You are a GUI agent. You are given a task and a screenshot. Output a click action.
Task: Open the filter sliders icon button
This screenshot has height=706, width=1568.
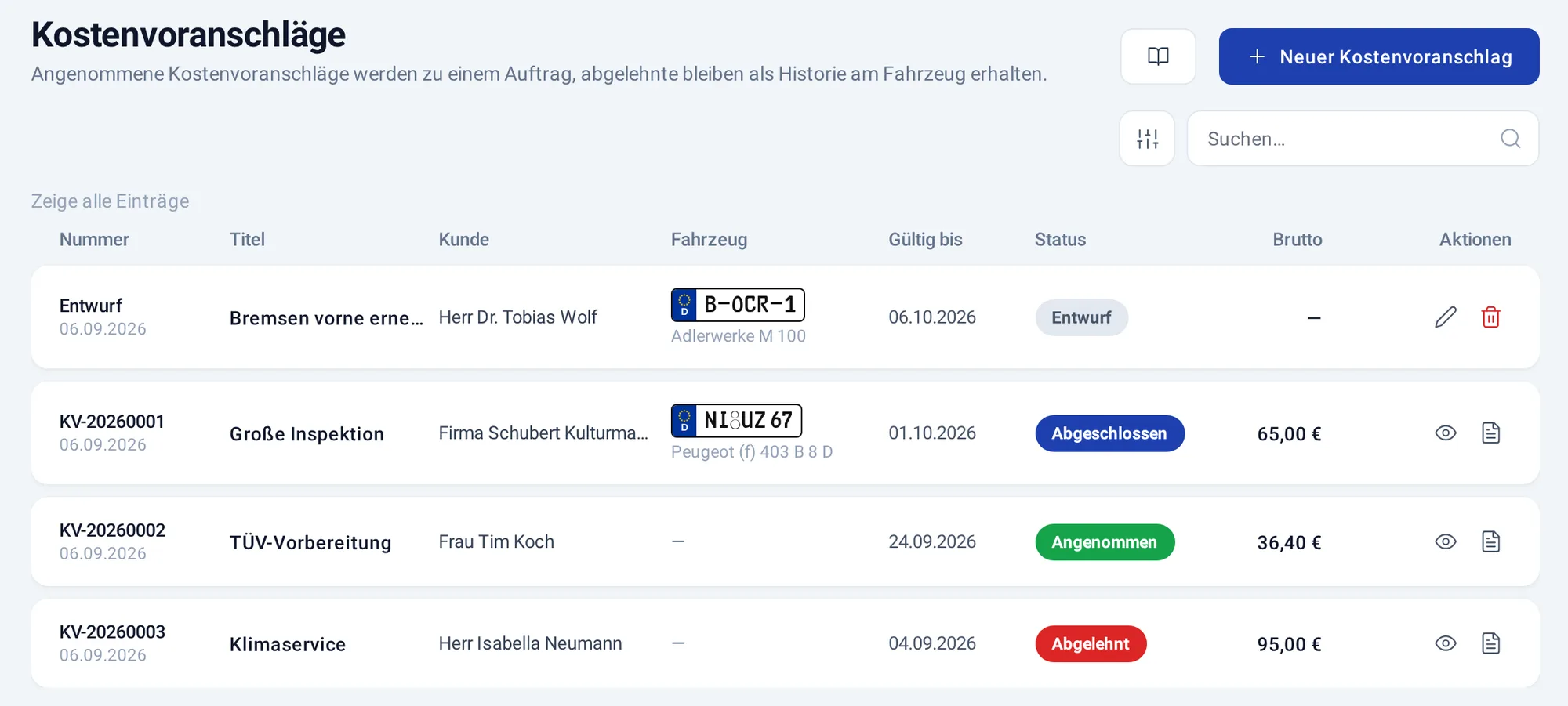[1147, 139]
